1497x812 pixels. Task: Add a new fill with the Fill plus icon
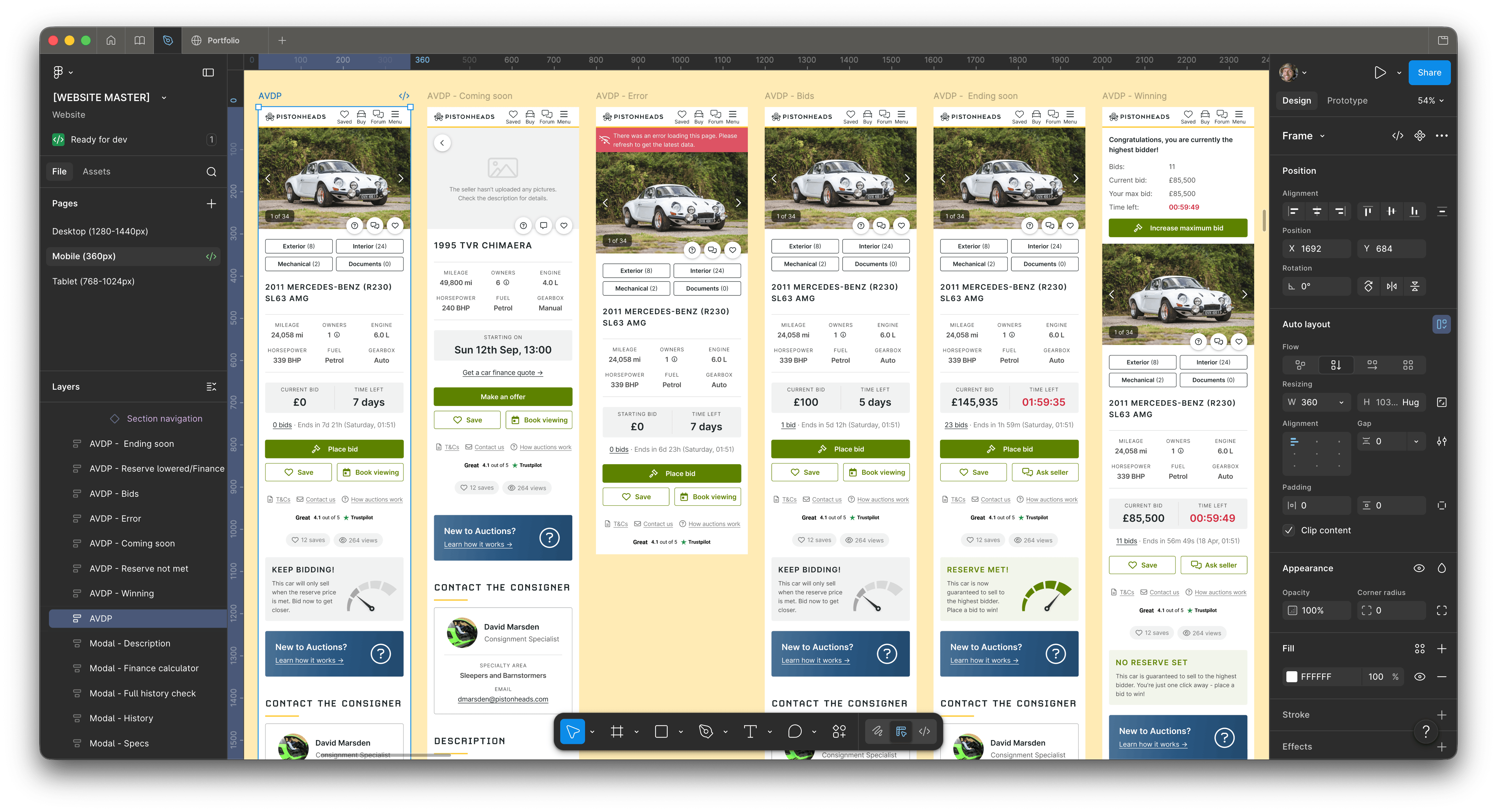tap(1442, 648)
